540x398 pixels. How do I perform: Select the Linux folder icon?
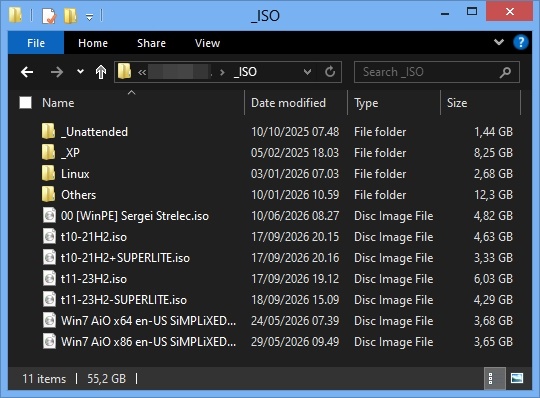coord(48,173)
